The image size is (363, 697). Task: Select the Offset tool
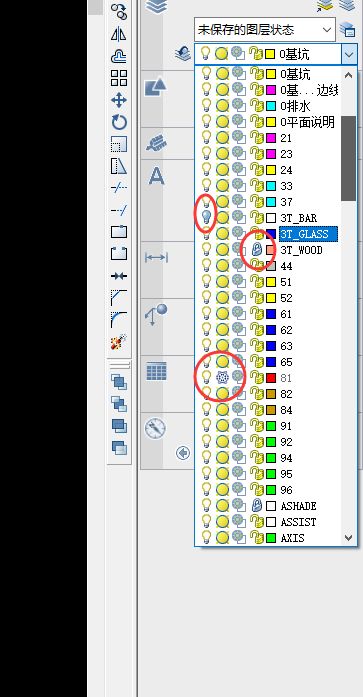coord(119,56)
